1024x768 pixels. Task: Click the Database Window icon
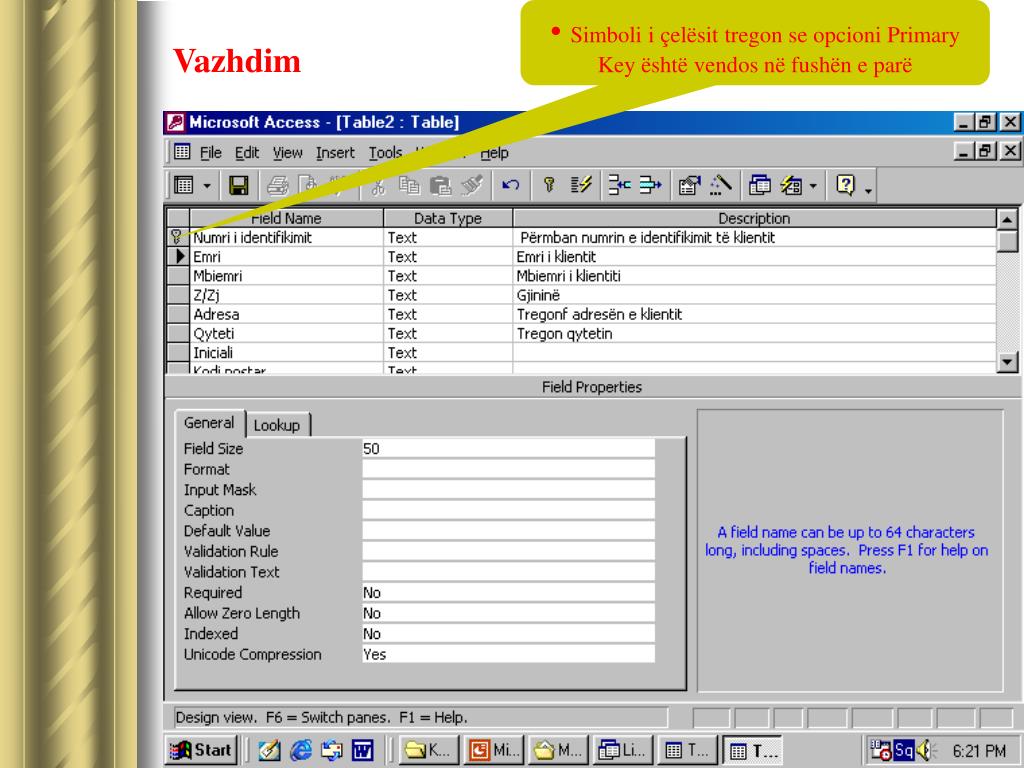click(x=760, y=186)
